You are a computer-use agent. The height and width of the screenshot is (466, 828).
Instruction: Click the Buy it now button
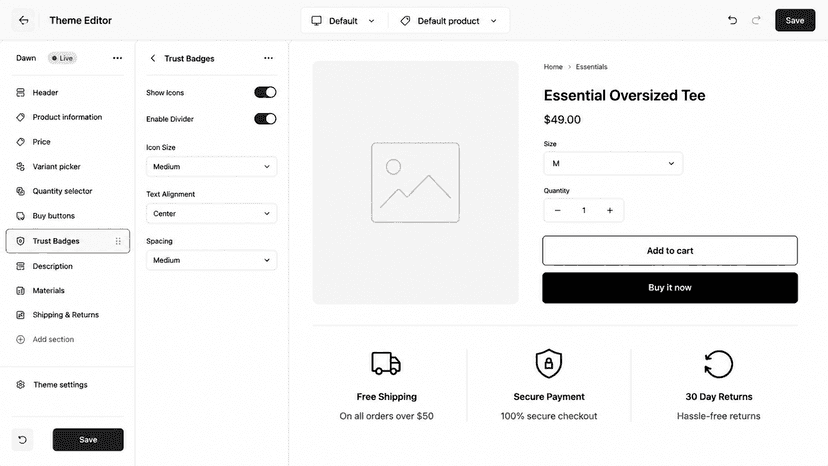[x=670, y=287]
